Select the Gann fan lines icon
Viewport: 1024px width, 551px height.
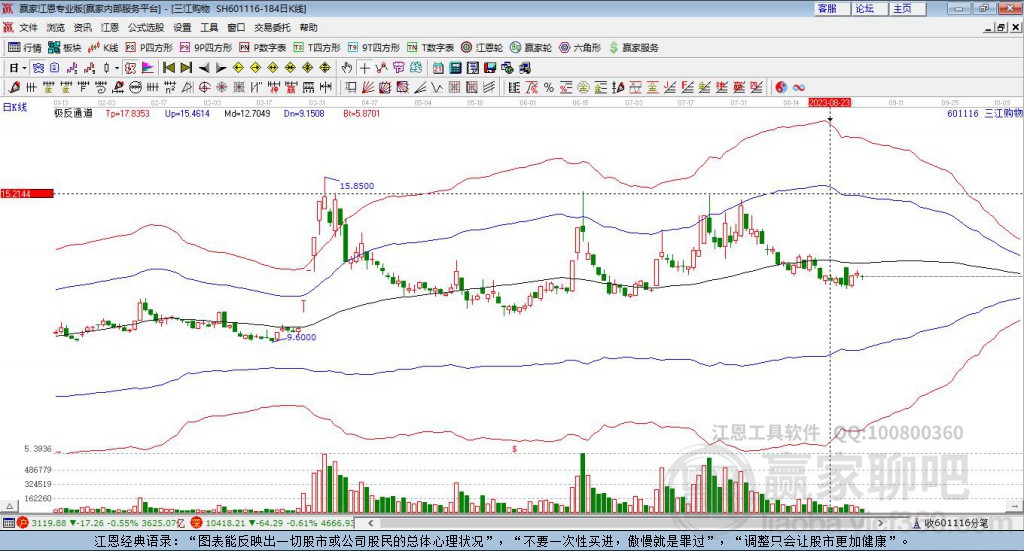(368, 87)
